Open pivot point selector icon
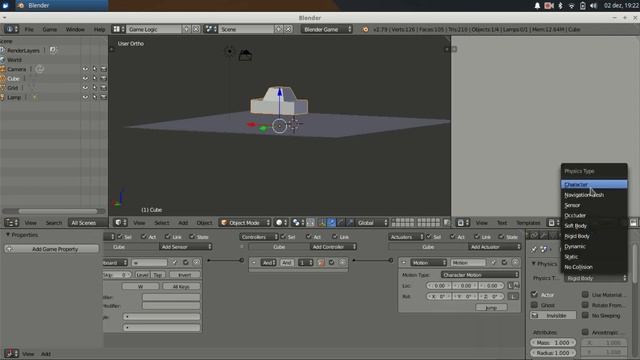Image resolution: width=640 pixels, height=360 pixels. tap(298, 222)
